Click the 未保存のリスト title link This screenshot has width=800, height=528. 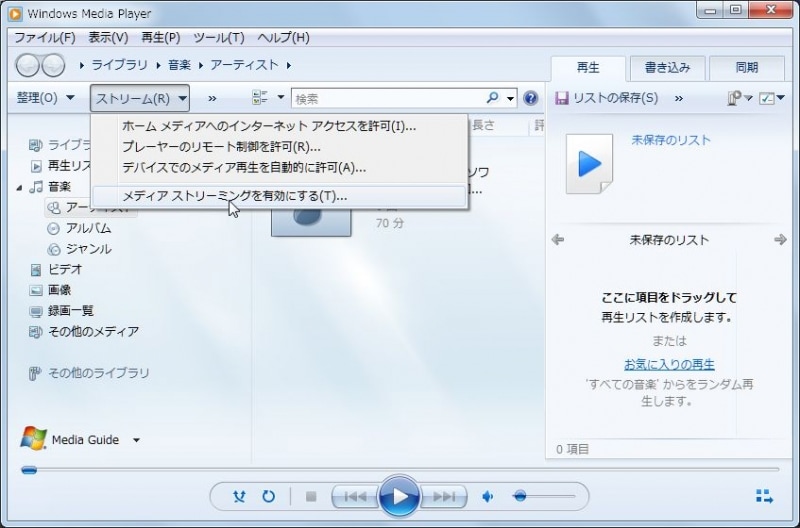pos(671,140)
